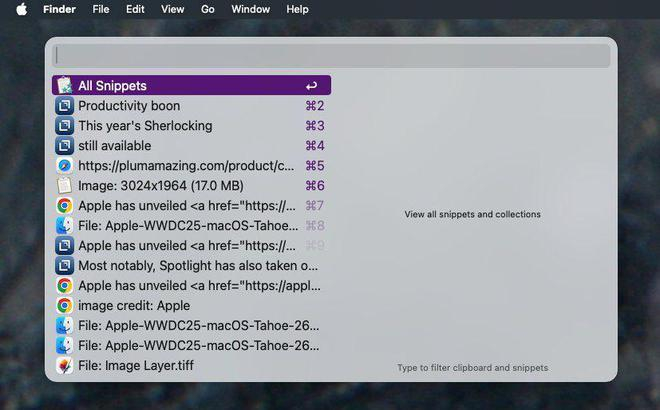Click the Safari icon next to plumamazing URL
The height and width of the screenshot is (410, 660).
[x=64, y=166]
